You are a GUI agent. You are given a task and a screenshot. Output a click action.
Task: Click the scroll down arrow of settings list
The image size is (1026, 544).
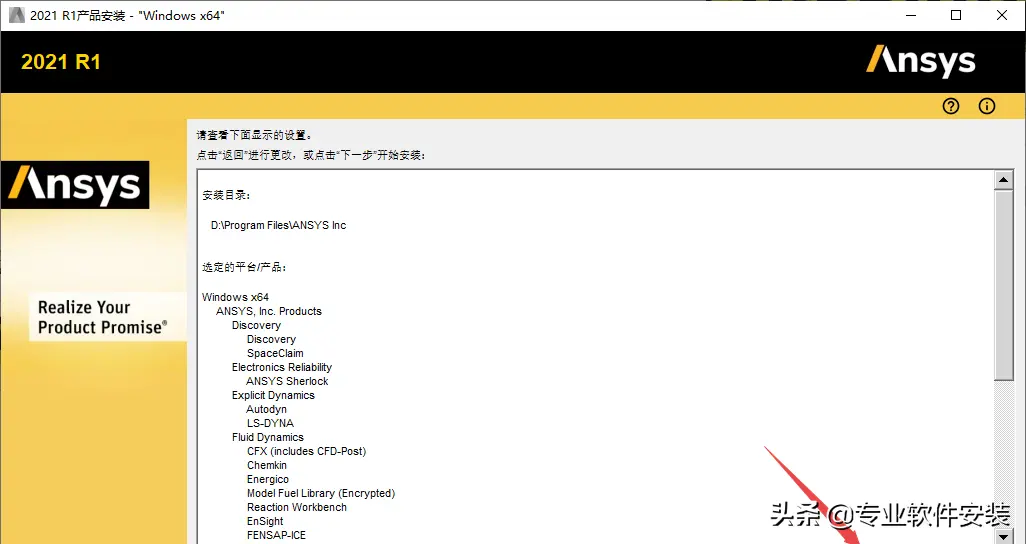1003,536
